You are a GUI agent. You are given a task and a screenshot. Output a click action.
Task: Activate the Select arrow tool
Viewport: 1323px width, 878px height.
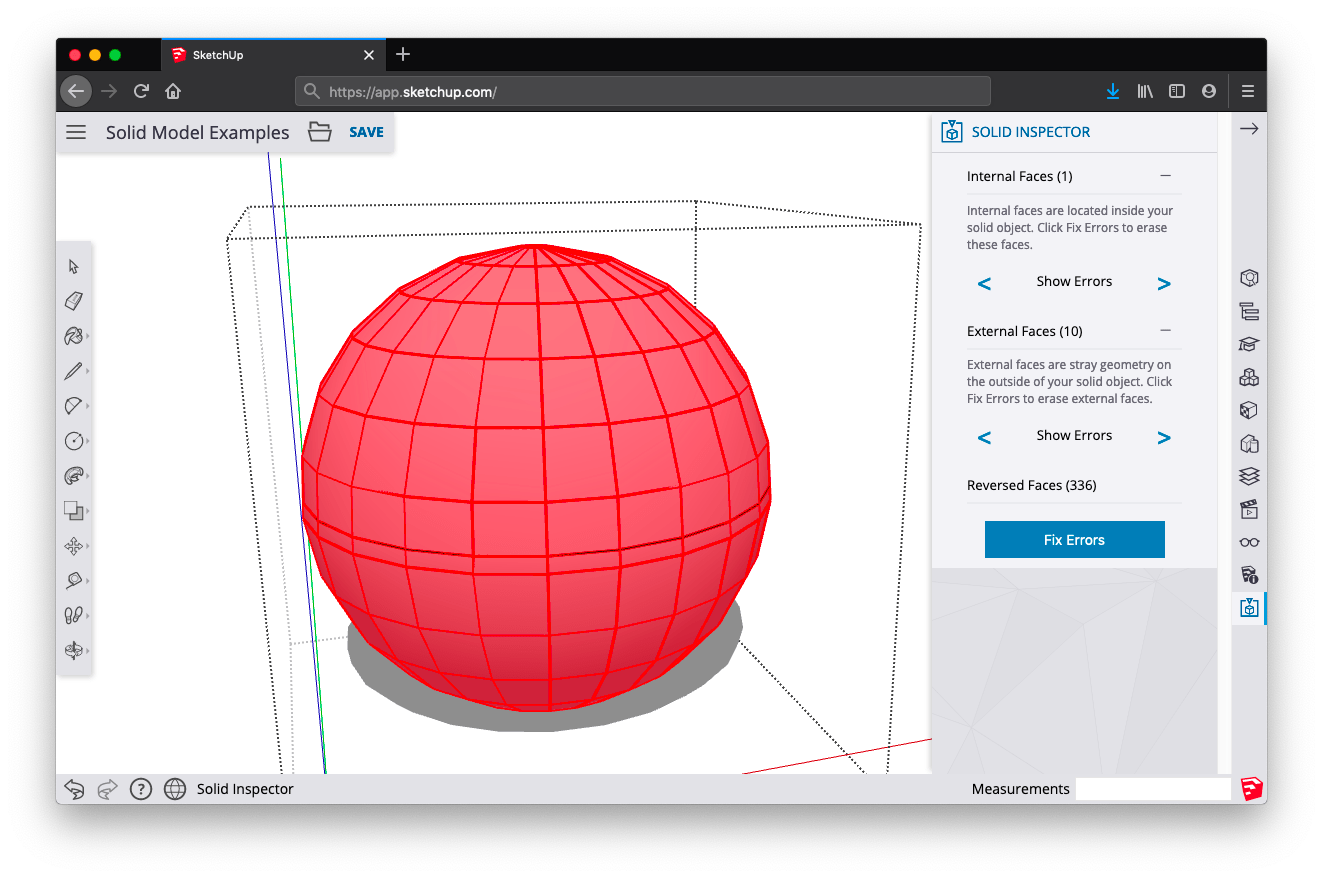[x=73, y=266]
